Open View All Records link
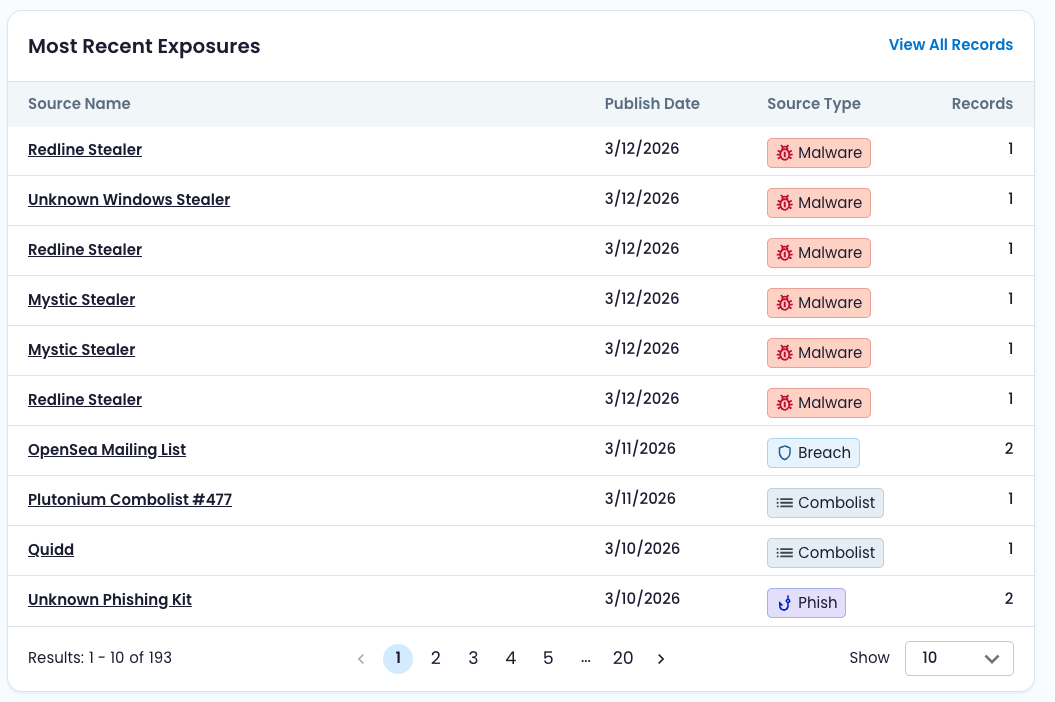Screen dimensions: 1055x702 coord(950,44)
